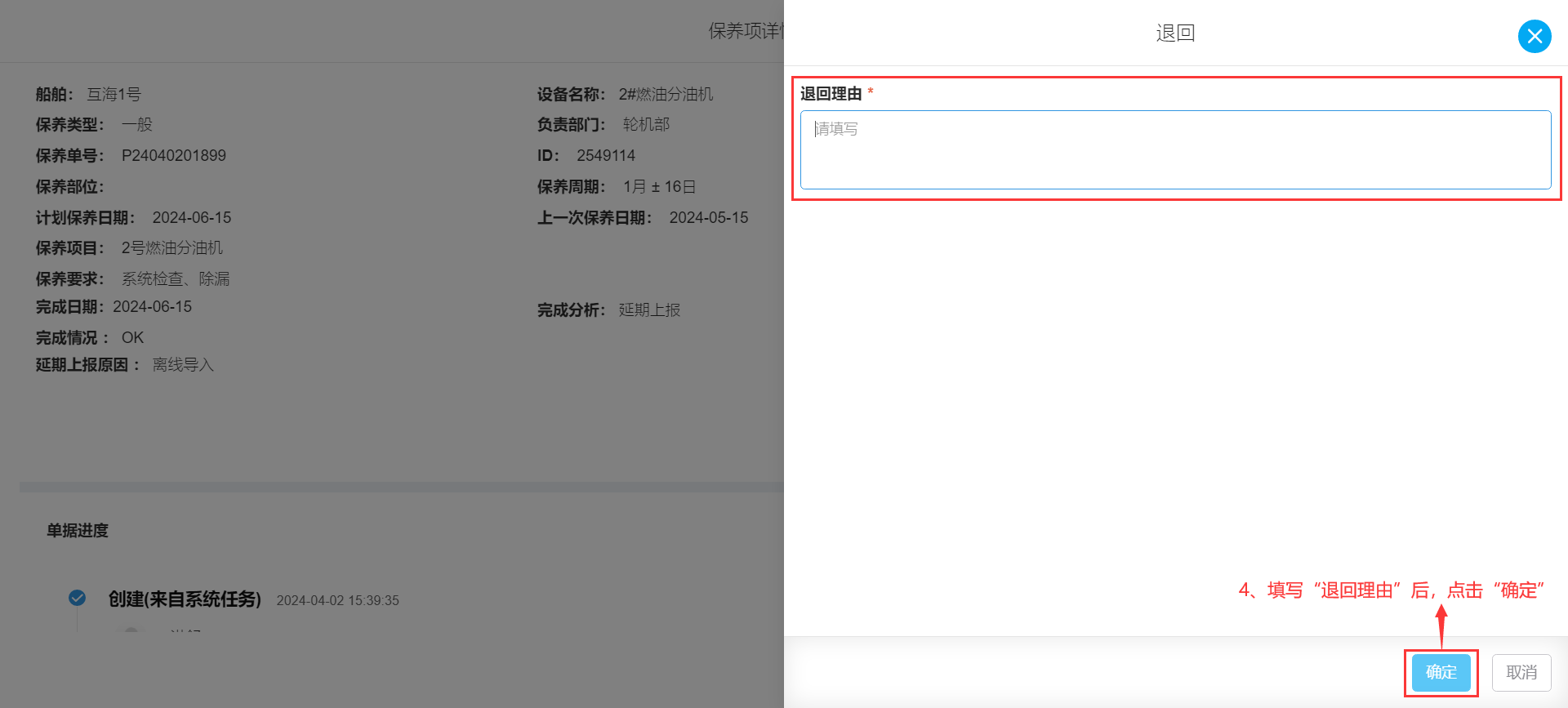Click the 单据进度 section heading
This screenshot has height=708, width=1568.
pyautogui.click(x=78, y=530)
